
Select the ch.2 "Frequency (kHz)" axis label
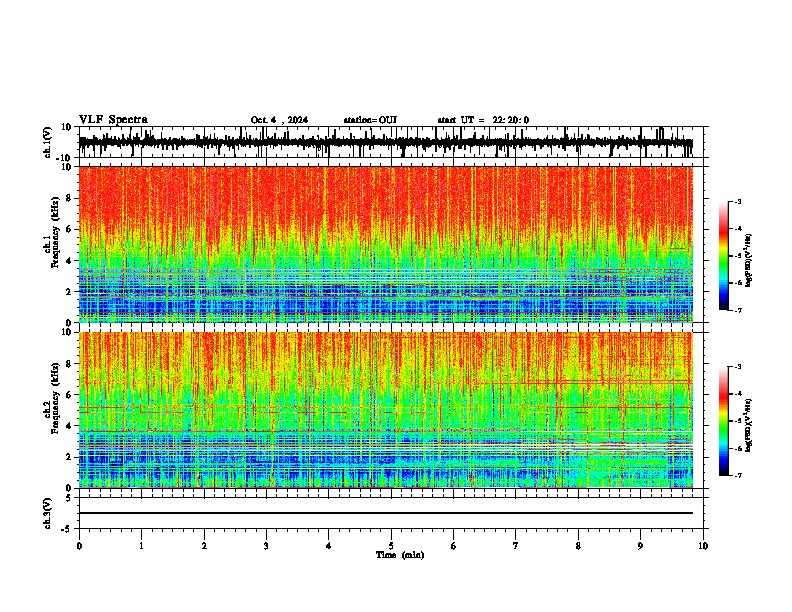tap(55, 398)
